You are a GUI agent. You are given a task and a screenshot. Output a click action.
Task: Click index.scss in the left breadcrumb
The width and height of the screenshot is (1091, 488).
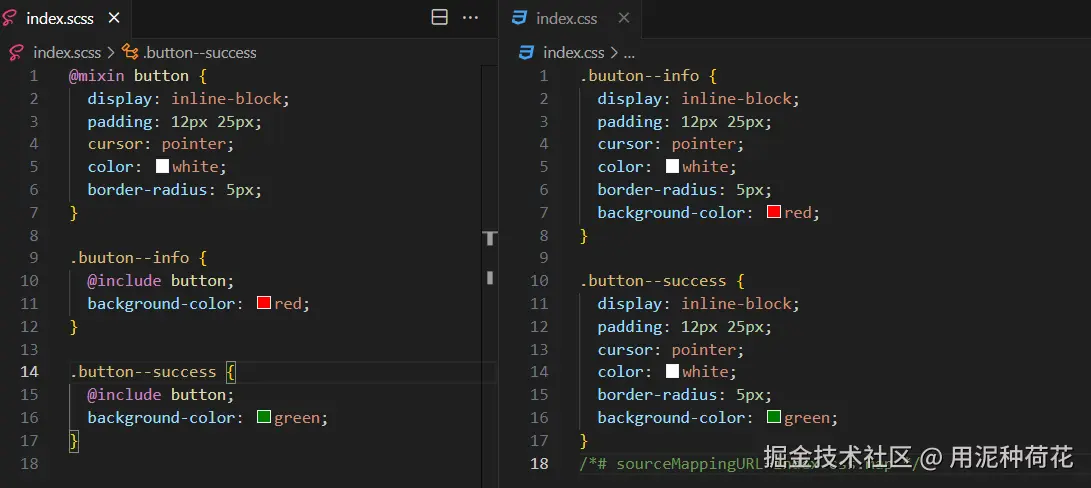pyautogui.click(x=67, y=52)
